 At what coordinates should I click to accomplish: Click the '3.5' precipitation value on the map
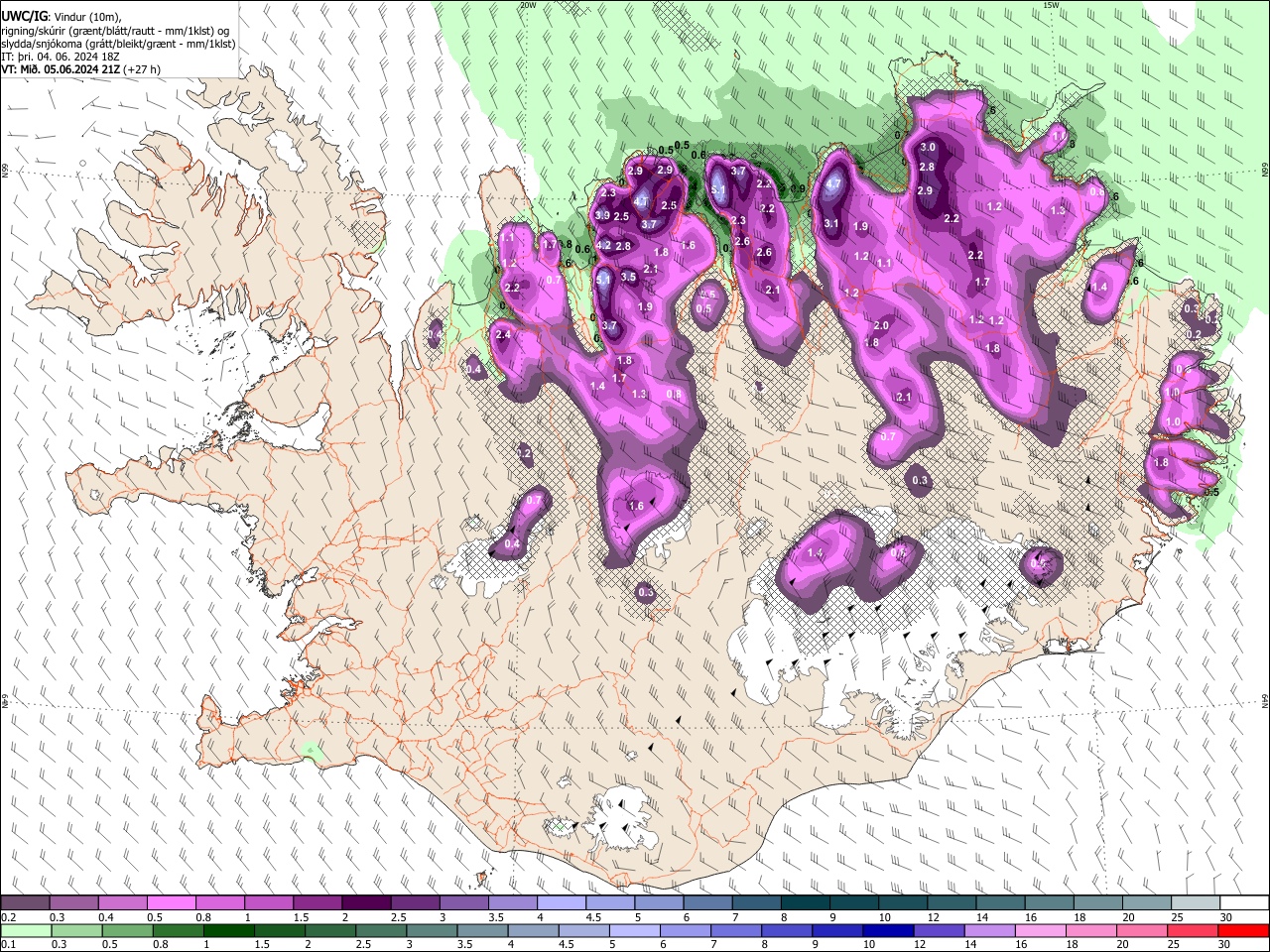pos(628,277)
